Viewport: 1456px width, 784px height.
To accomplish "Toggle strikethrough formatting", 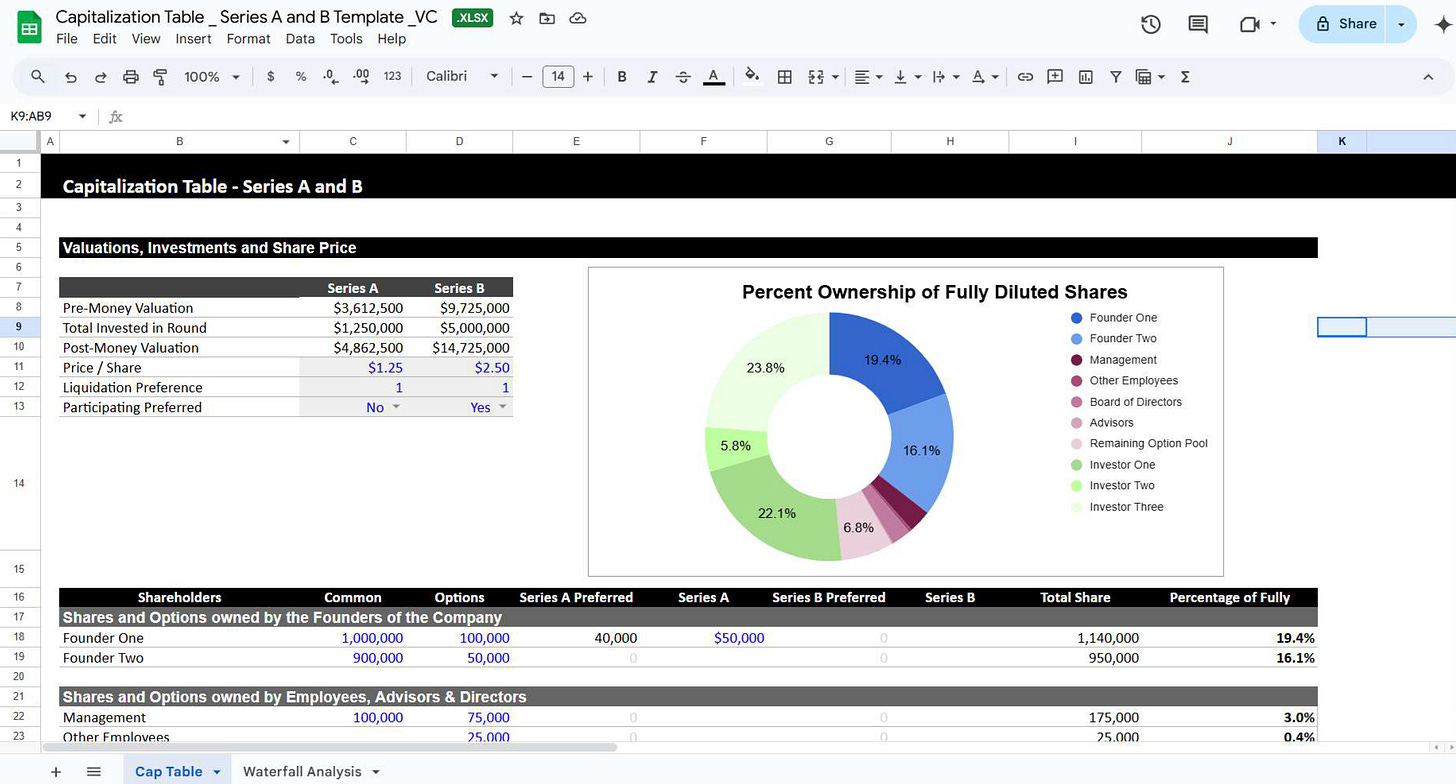I will 682,76.
